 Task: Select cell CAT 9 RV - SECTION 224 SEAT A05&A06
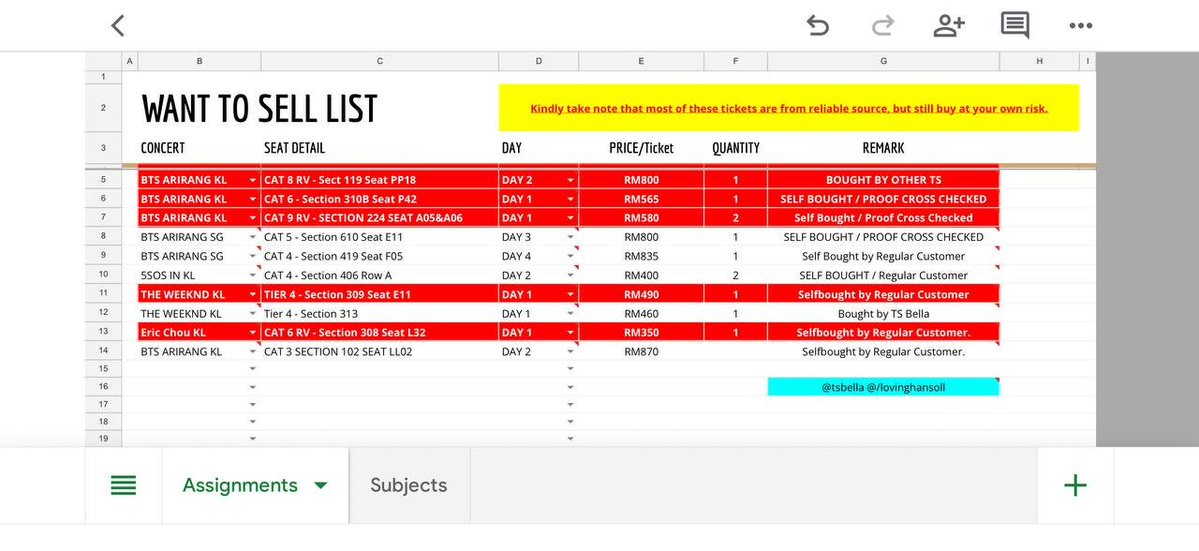[380, 218]
